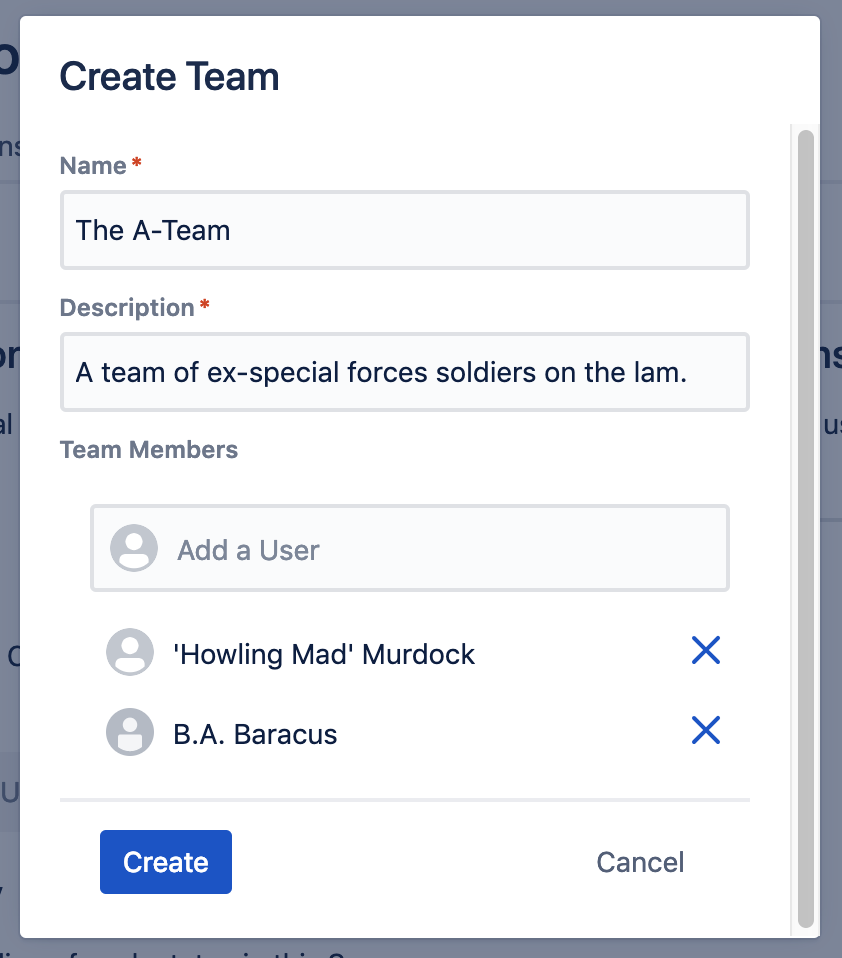The image size is (842, 958).
Task: Click the required asterisk next to Name
Action: (x=137, y=163)
